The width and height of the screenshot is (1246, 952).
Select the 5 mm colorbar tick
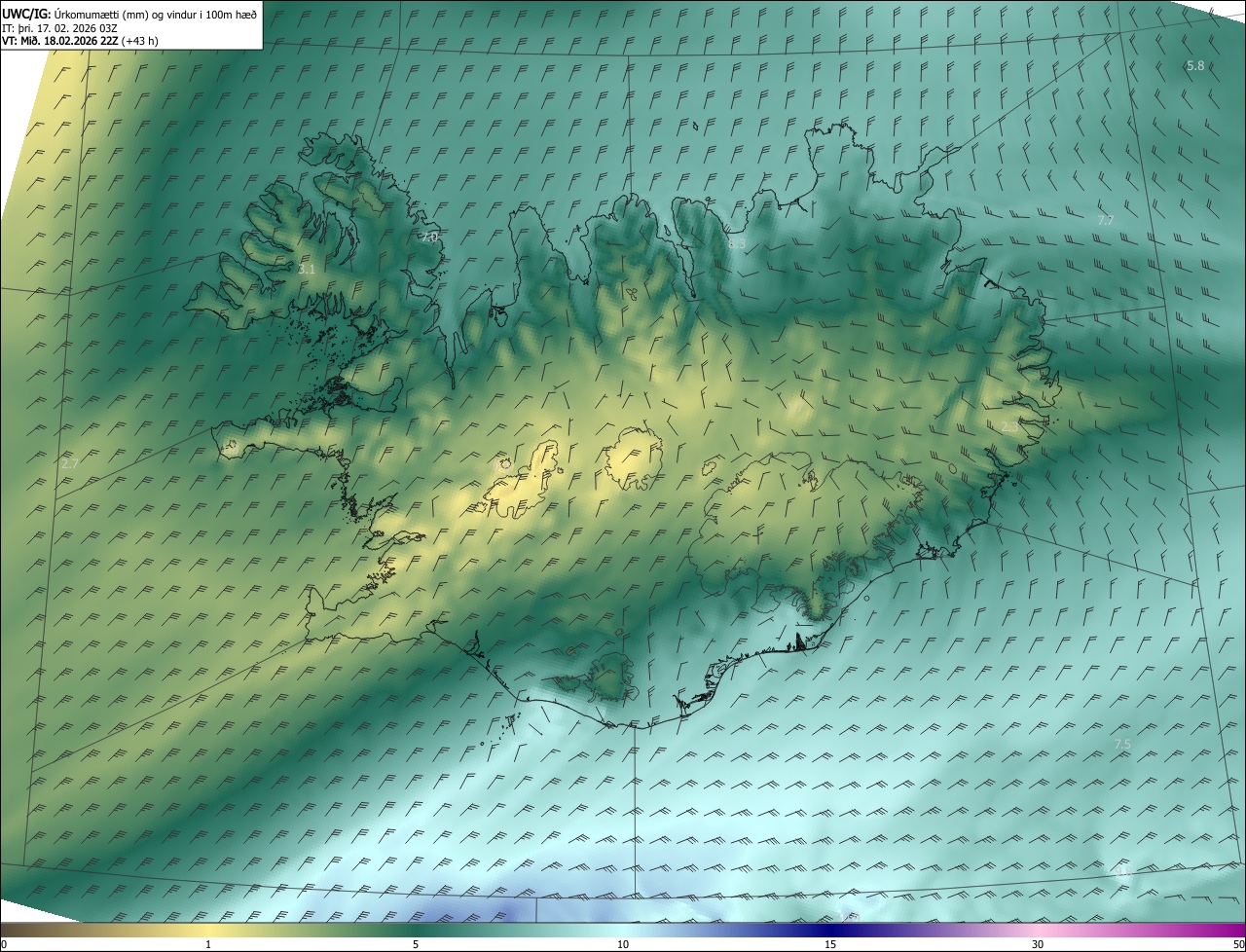[x=416, y=944]
